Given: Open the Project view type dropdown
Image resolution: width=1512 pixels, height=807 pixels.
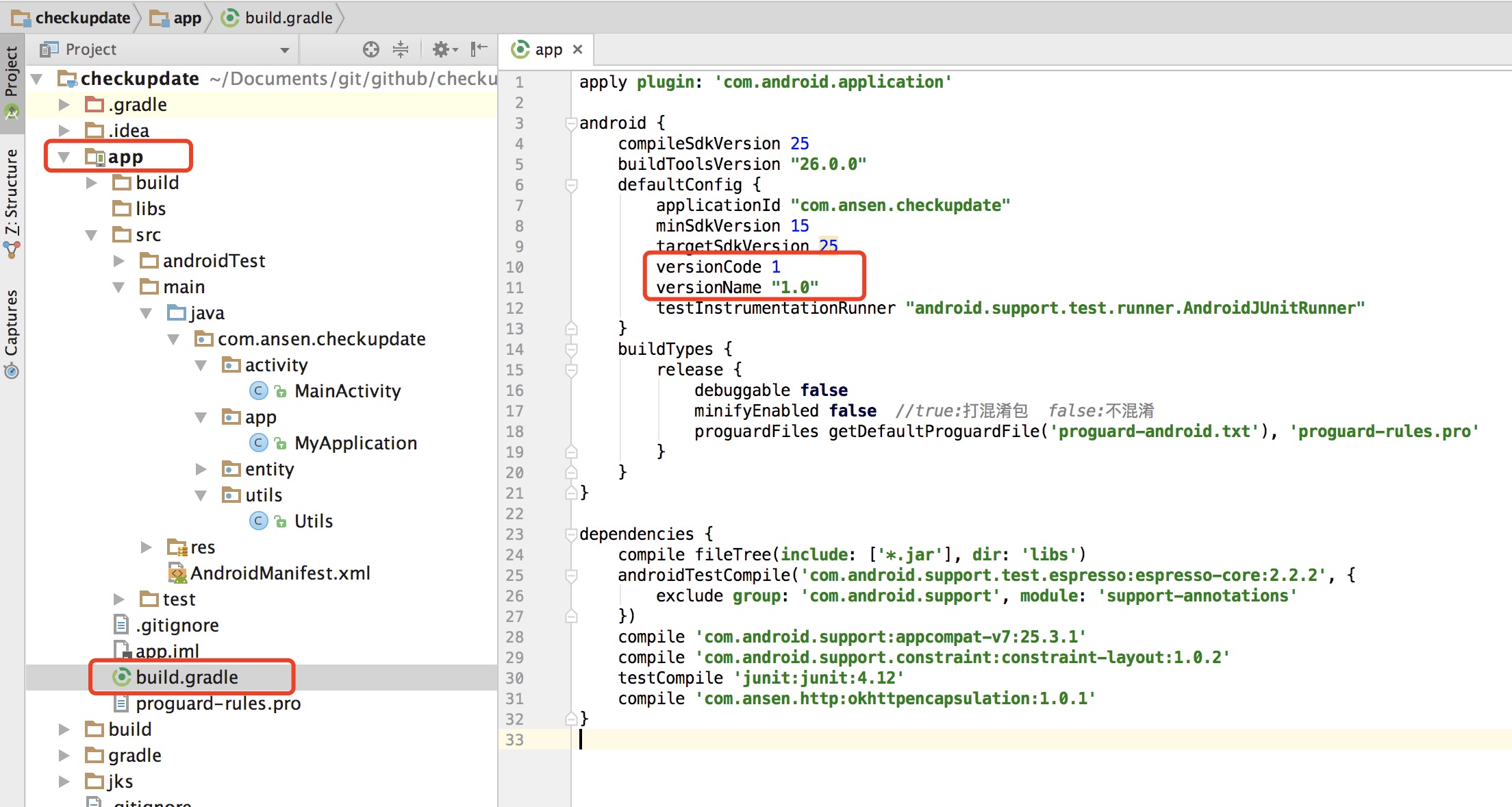Looking at the screenshot, I should pyautogui.click(x=284, y=50).
